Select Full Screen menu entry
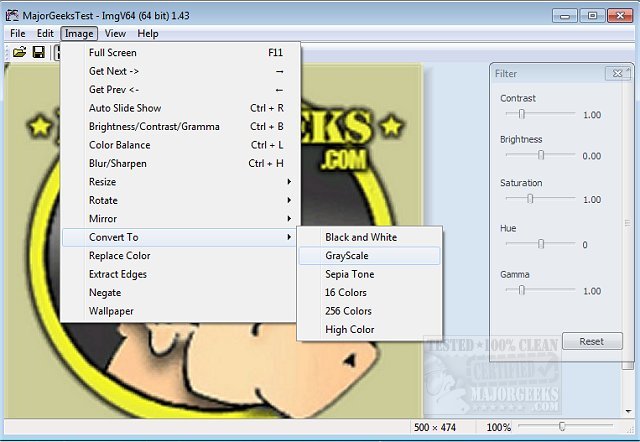This screenshot has width=640, height=442. click(181, 53)
